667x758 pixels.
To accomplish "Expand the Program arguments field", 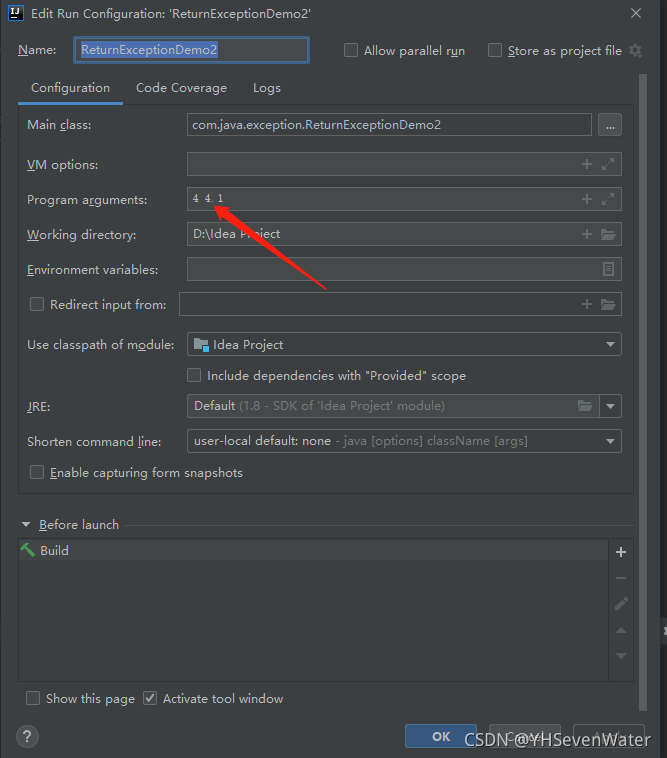I will pos(608,199).
